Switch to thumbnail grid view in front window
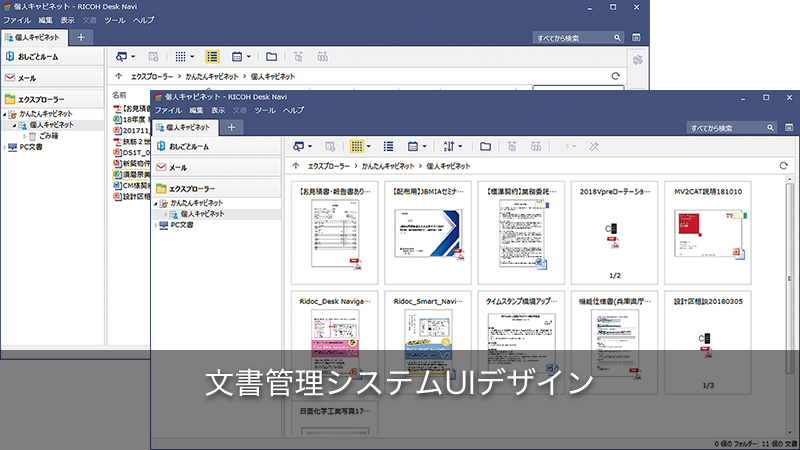This screenshot has height=450, width=800. coord(357,147)
